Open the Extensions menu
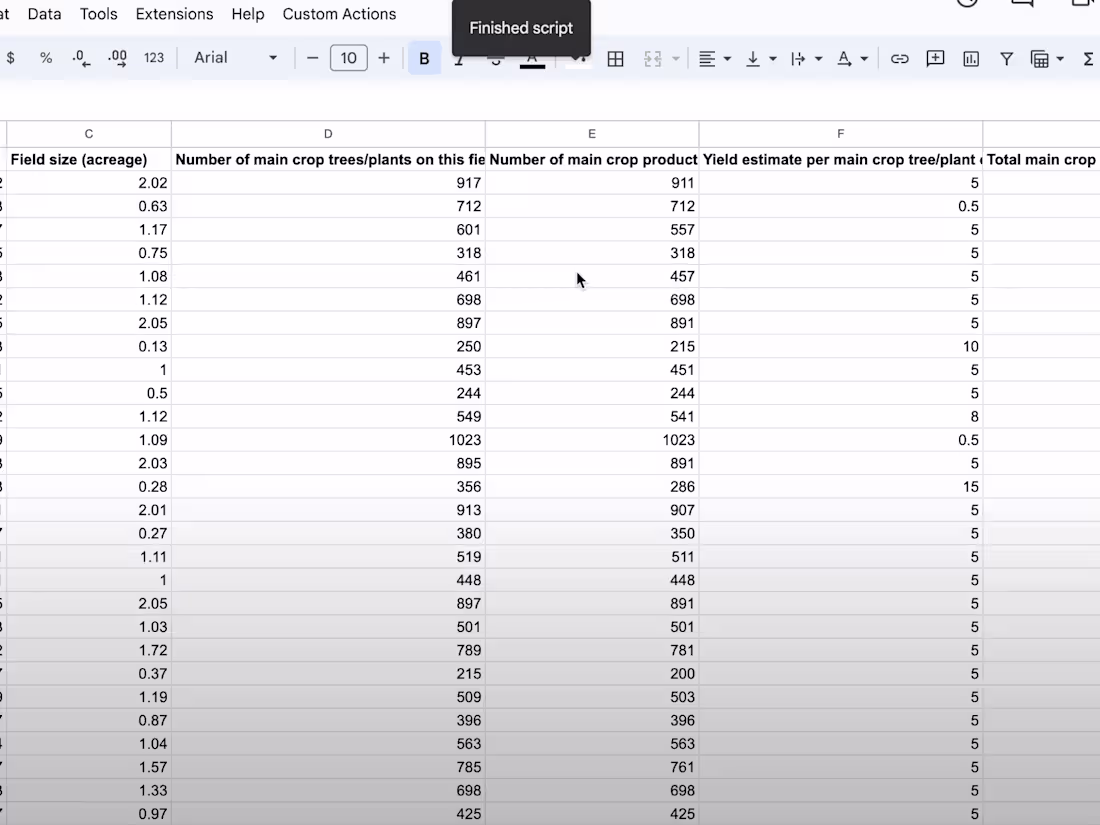The height and width of the screenshot is (825, 1100). click(x=174, y=14)
